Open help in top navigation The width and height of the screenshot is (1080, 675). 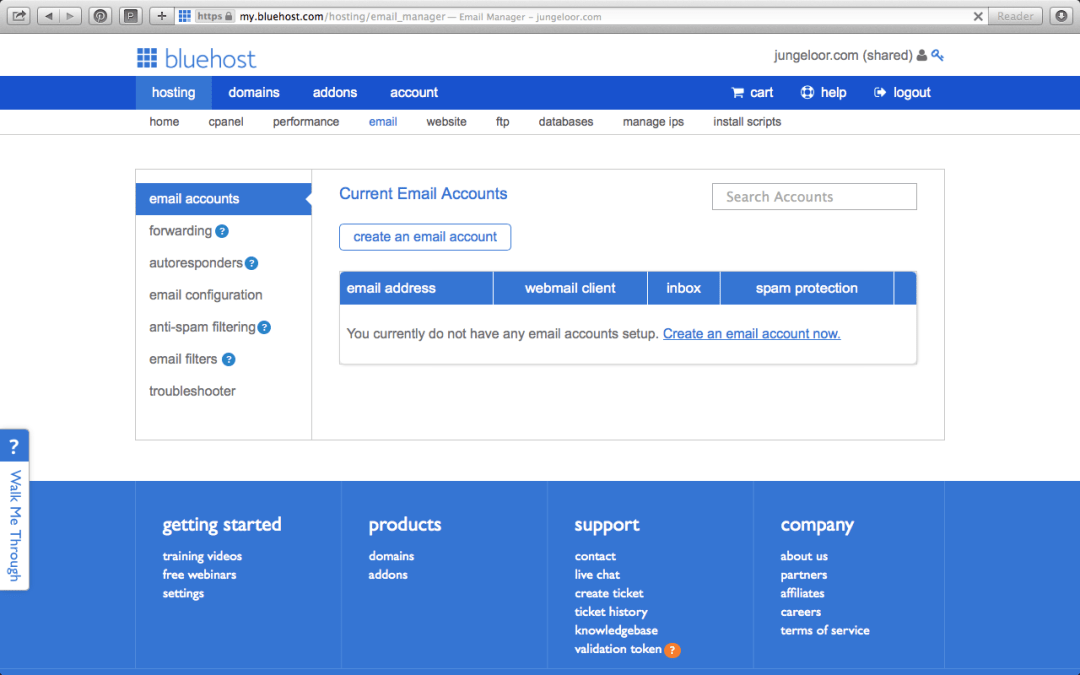(x=823, y=92)
